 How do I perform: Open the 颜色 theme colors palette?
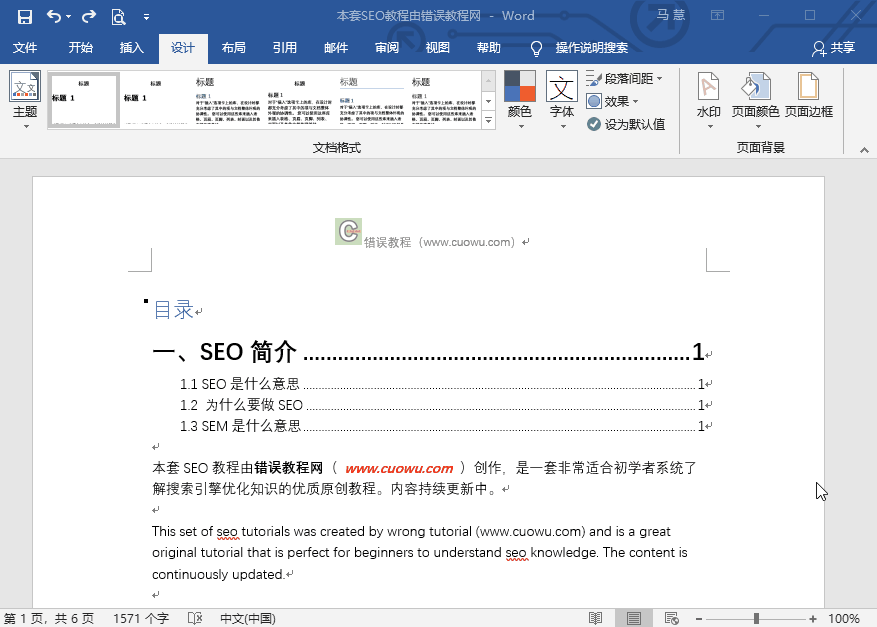[520, 100]
